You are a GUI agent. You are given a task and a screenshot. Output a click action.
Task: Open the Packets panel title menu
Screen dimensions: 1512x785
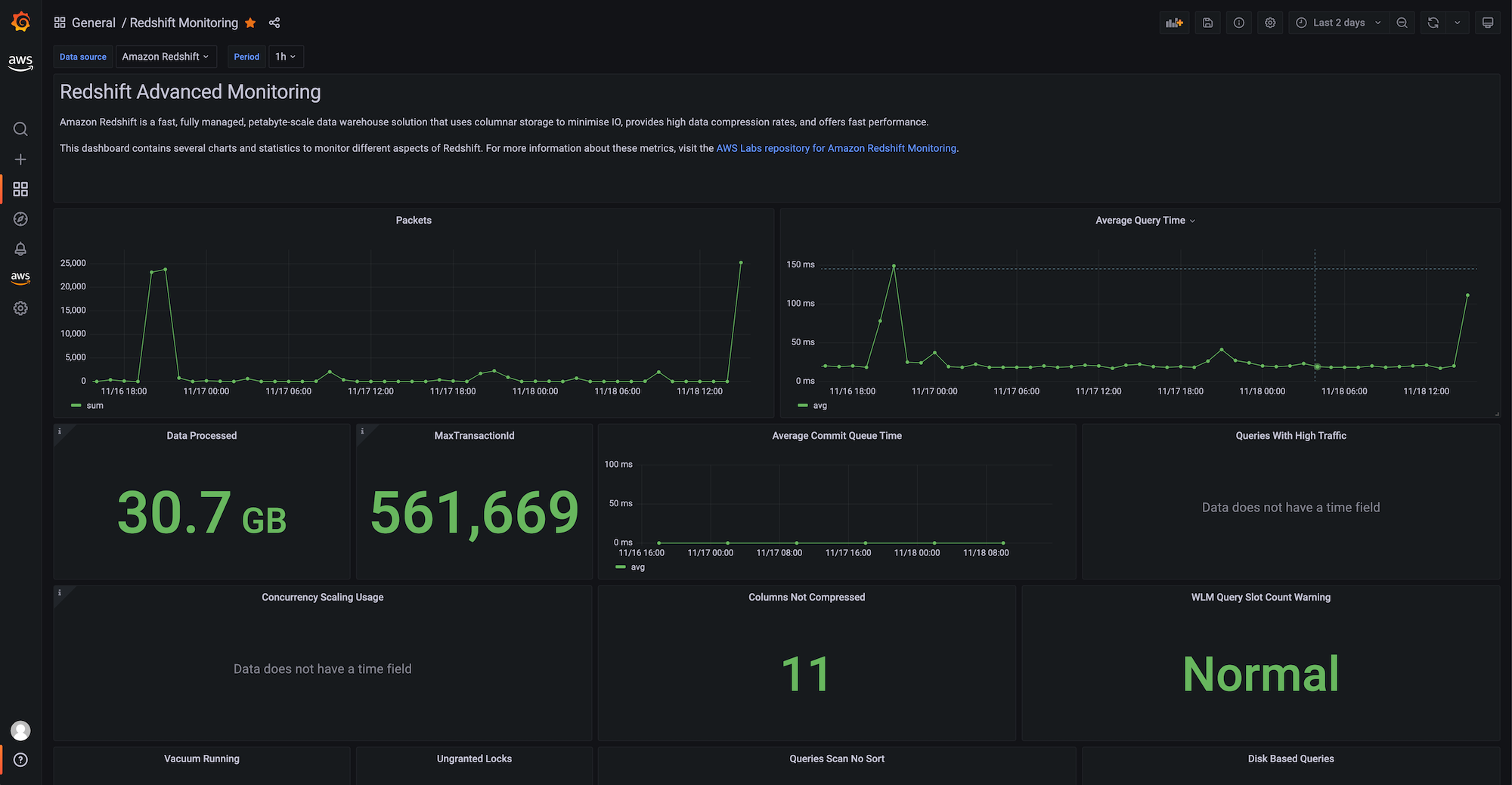click(414, 221)
